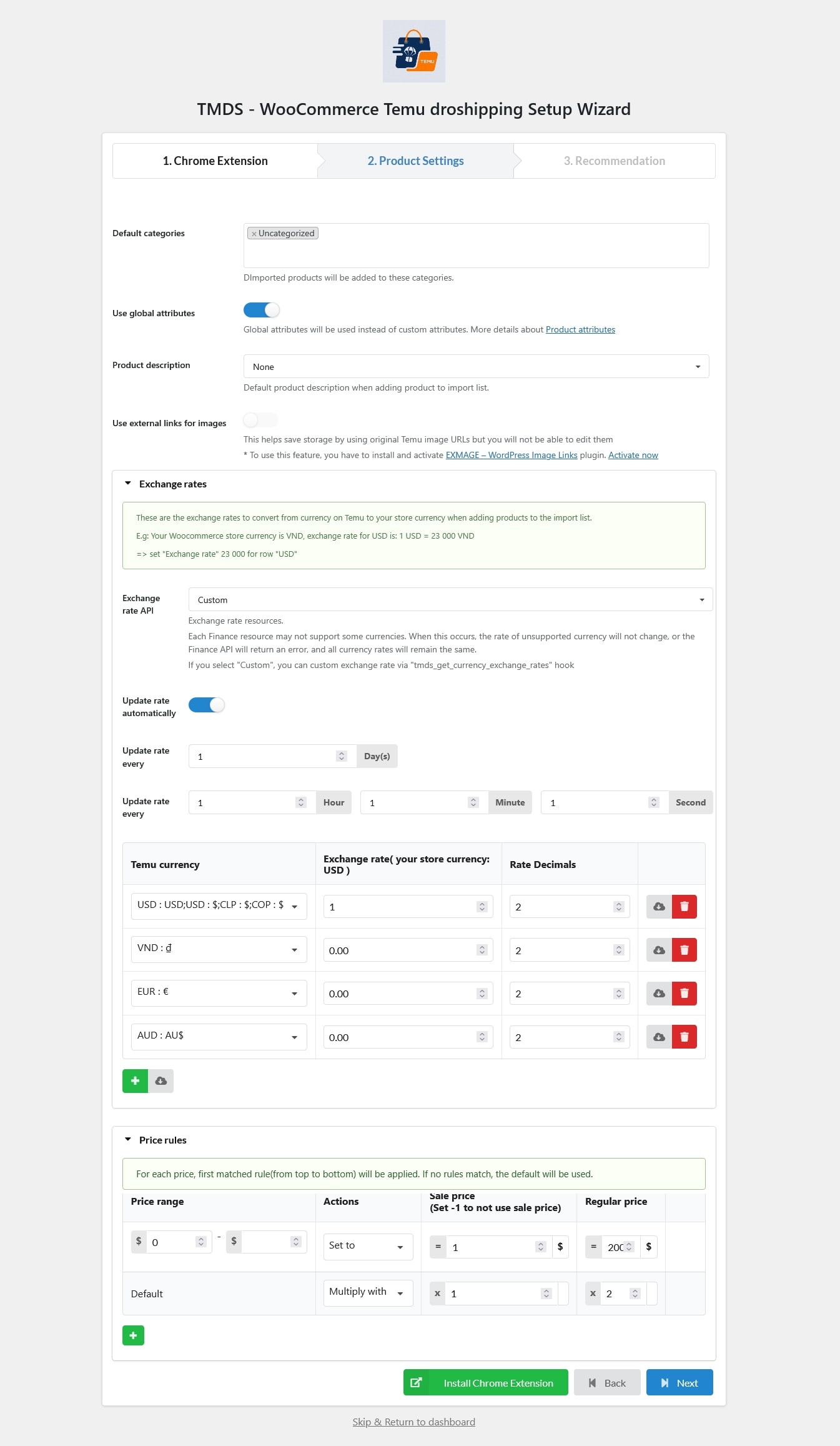This screenshot has height=1446, width=840.
Task: Click the Minute field stepper arrows
Action: 473,802
